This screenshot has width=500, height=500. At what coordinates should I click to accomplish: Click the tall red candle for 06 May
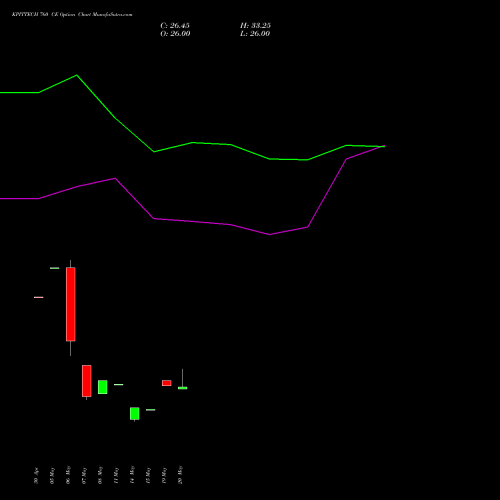(71, 304)
